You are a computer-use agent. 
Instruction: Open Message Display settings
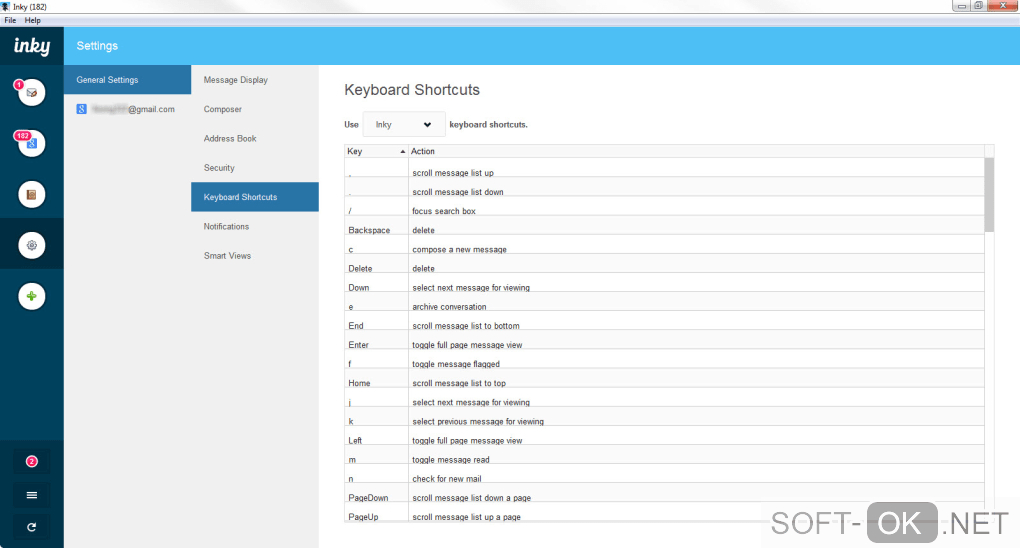(255, 79)
